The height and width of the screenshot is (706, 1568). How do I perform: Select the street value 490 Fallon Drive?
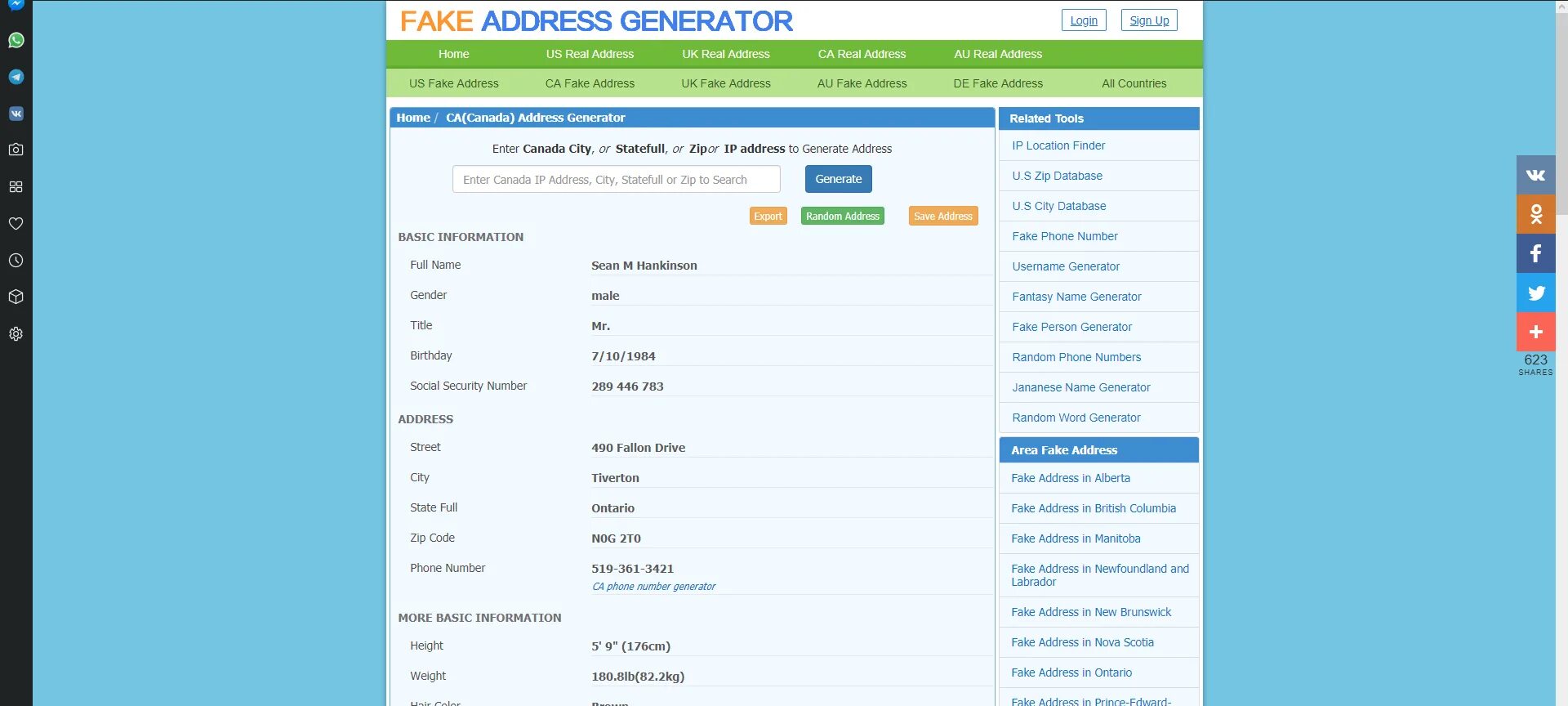(x=639, y=448)
